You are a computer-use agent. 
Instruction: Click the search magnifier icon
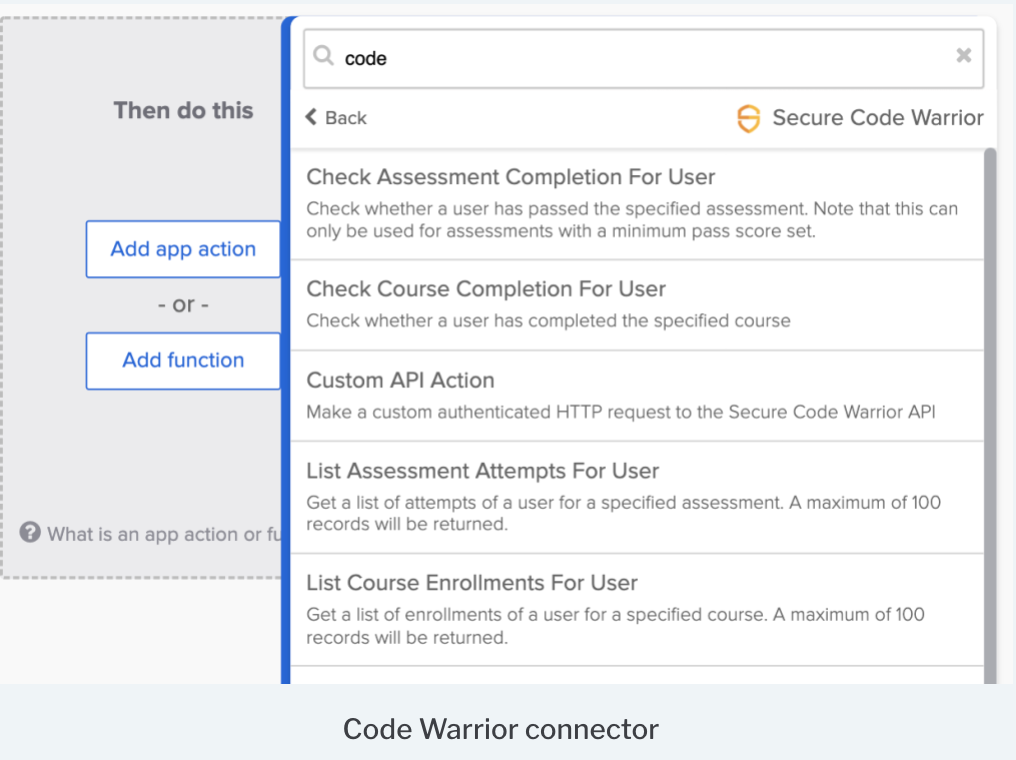(323, 57)
